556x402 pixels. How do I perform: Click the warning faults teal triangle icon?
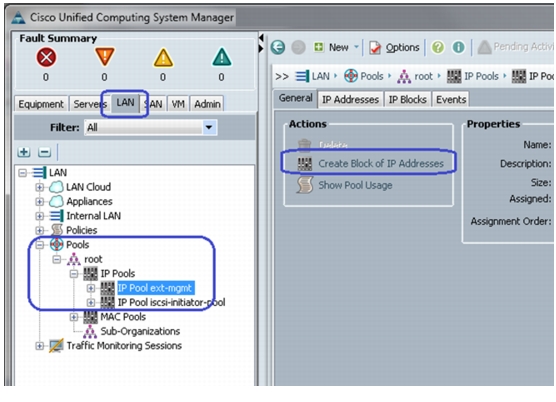pos(222,57)
